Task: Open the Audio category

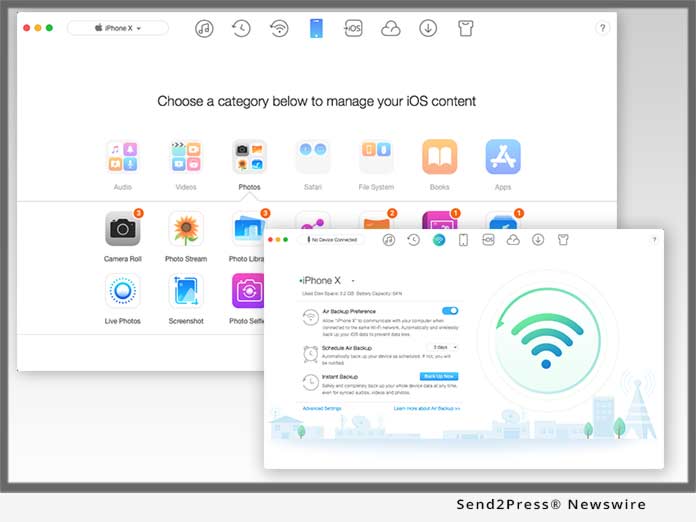Action: click(x=122, y=158)
